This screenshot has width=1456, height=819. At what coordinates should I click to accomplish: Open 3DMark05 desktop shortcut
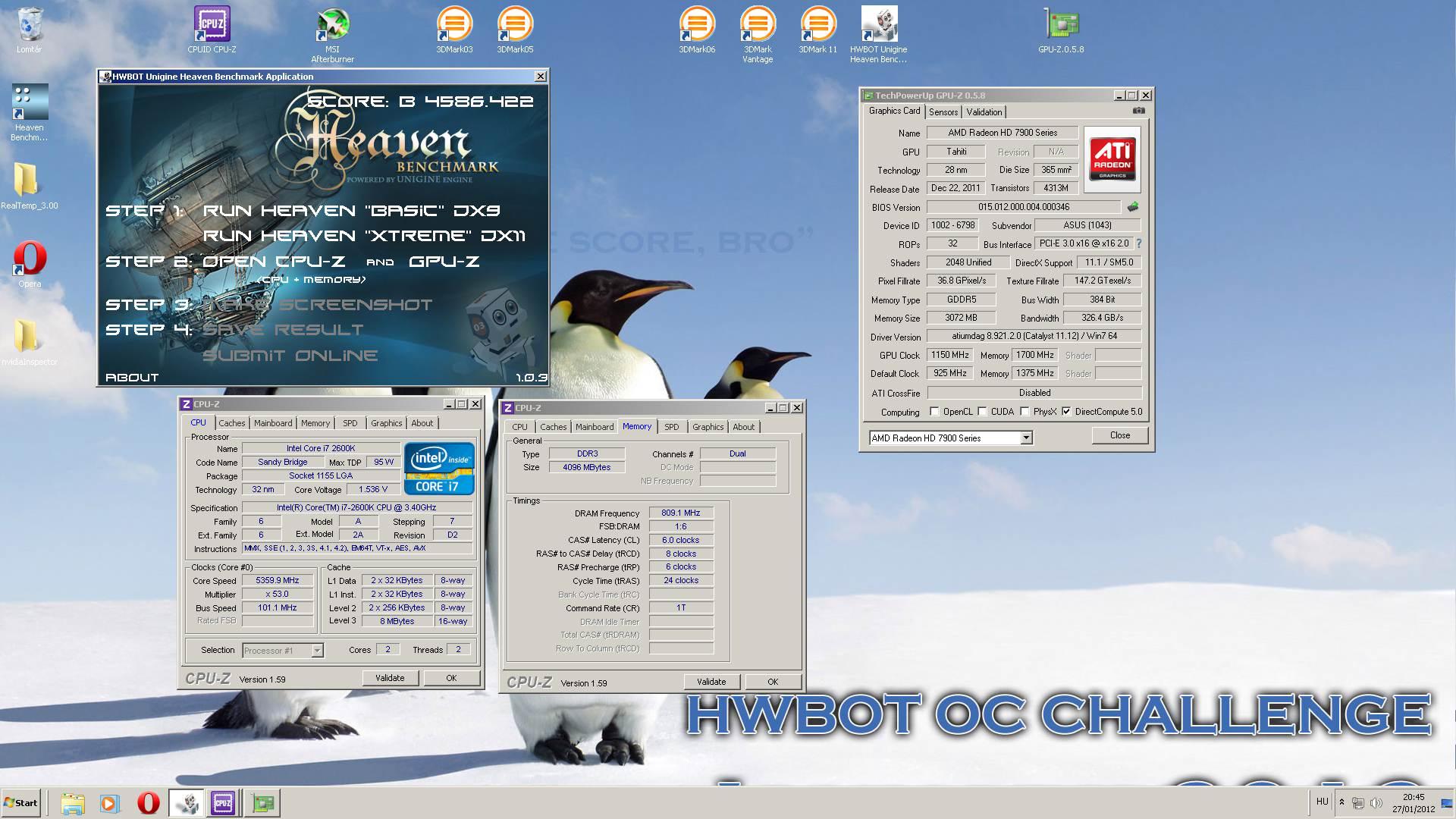pyautogui.click(x=515, y=30)
